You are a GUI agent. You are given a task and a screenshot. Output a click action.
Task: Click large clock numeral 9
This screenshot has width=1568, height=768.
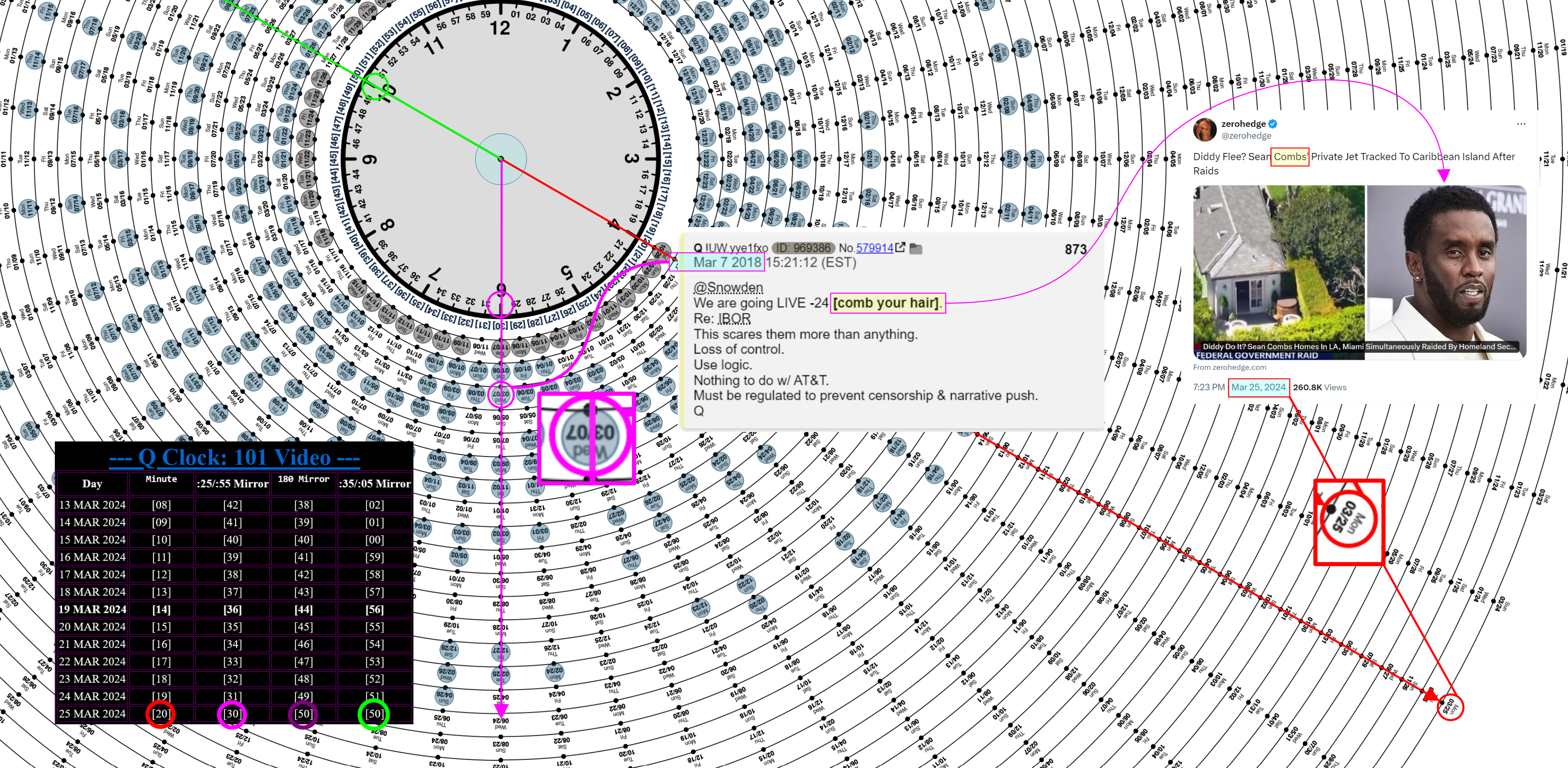click(x=369, y=159)
